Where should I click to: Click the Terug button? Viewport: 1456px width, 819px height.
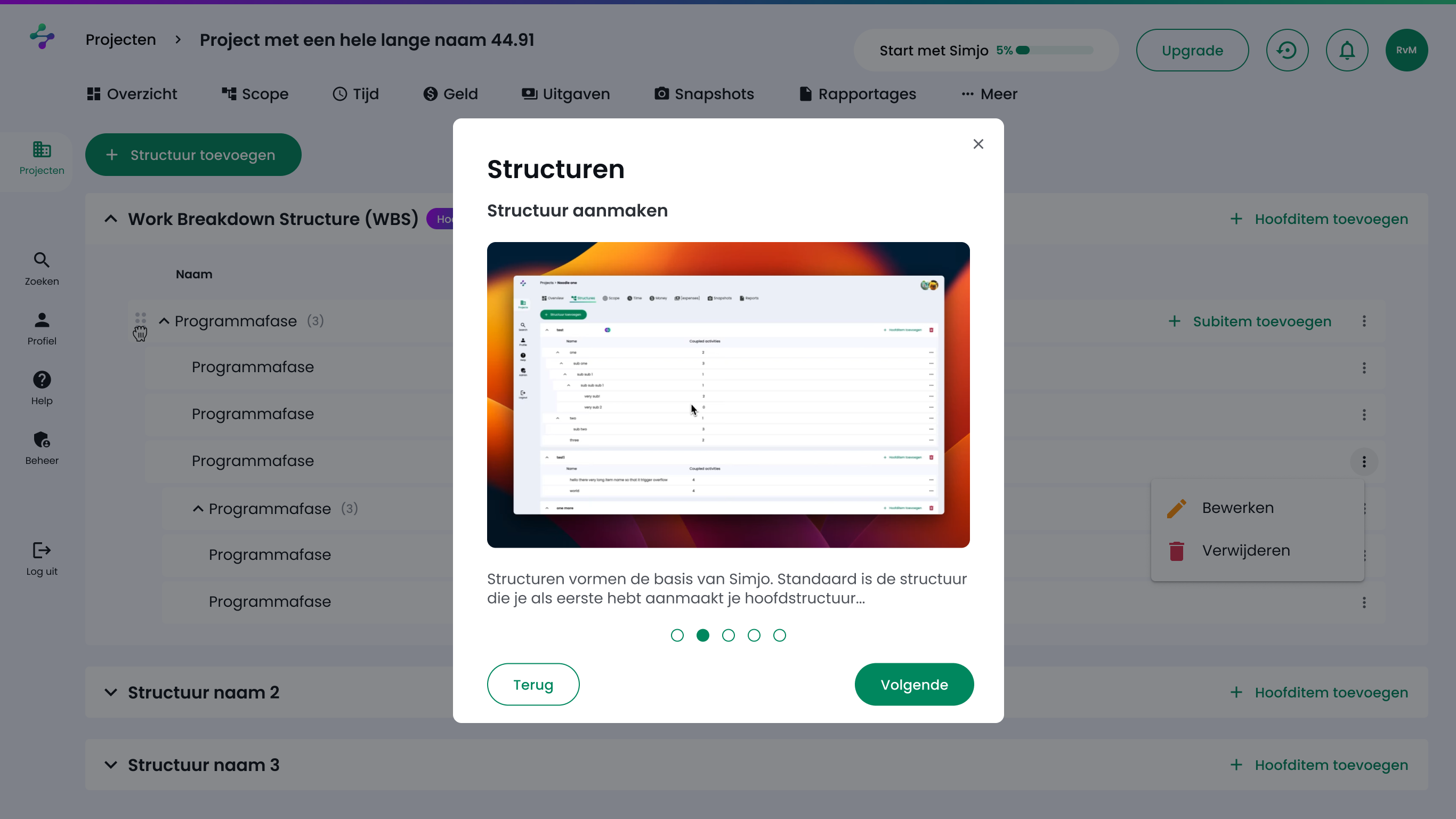pyautogui.click(x=533, y=685)
